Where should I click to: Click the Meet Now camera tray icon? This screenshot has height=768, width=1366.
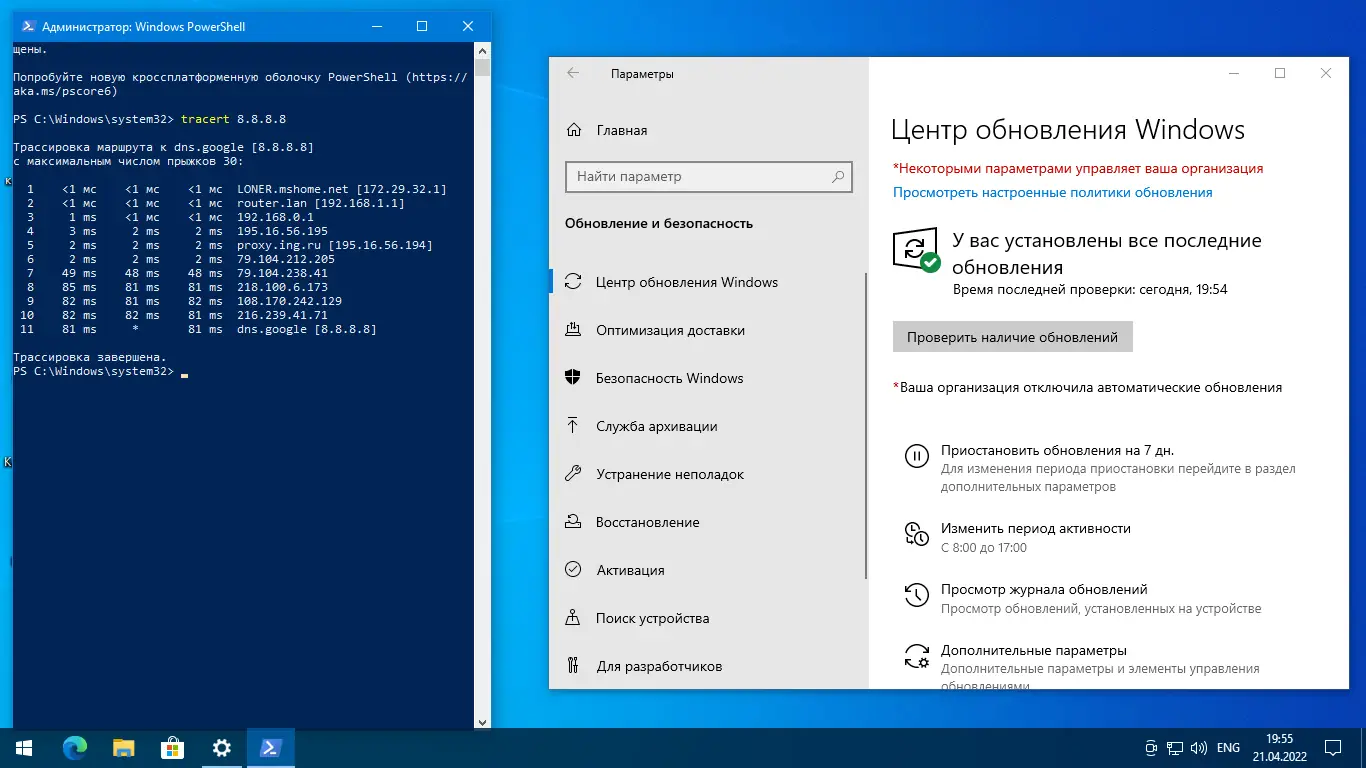point(1151,748)
